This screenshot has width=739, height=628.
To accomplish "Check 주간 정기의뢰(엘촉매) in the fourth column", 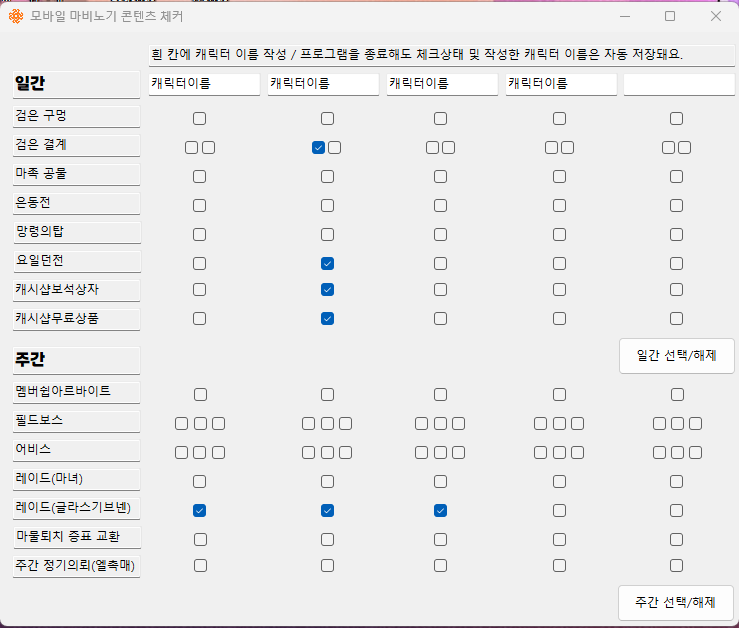I will (x=559, y=566).
